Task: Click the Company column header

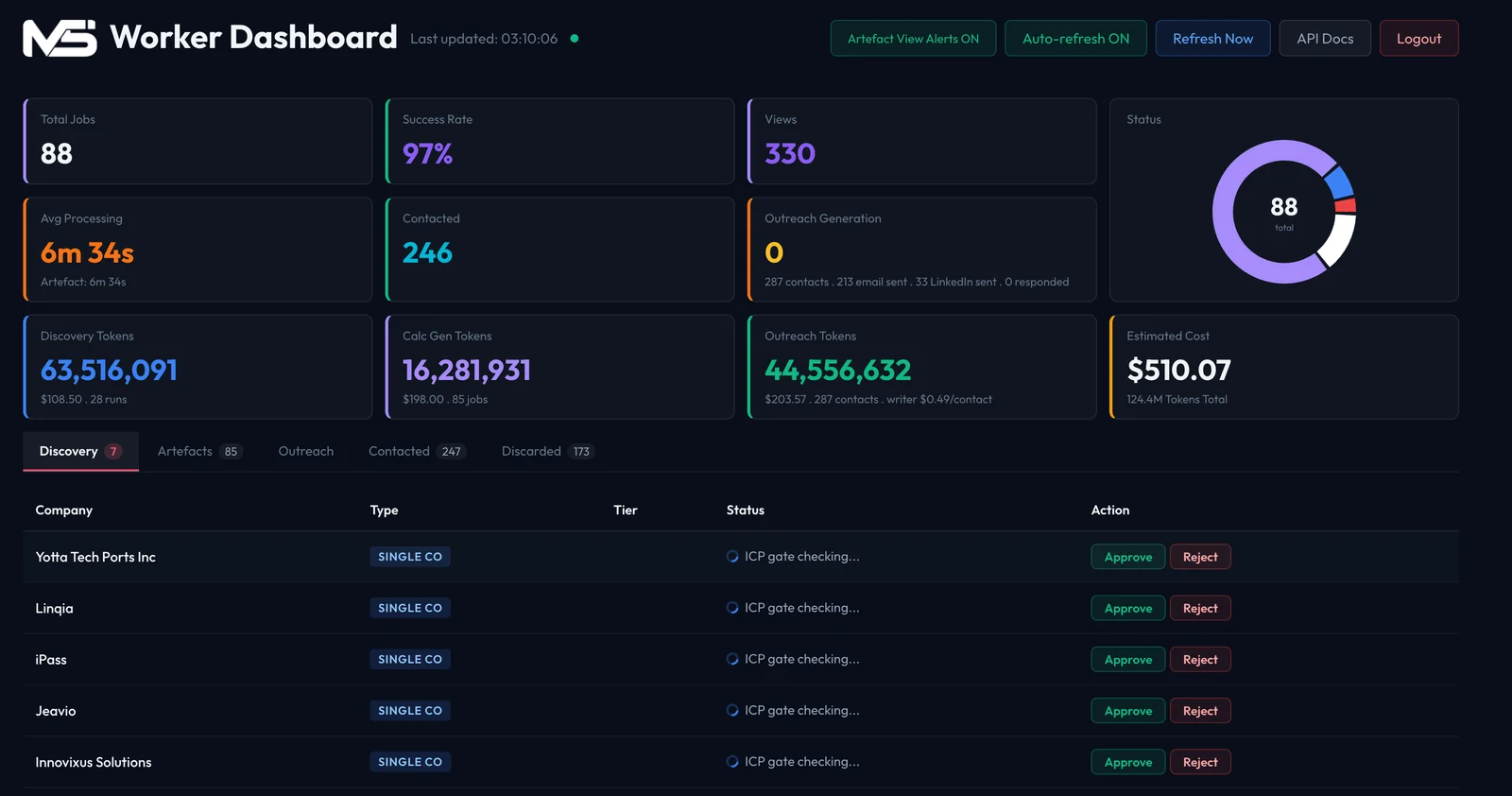Action: click(64, 510)
